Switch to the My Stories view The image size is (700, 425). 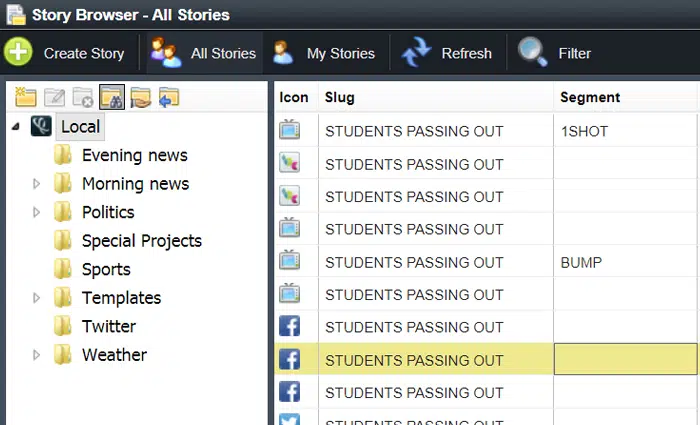tap(325, 53)
